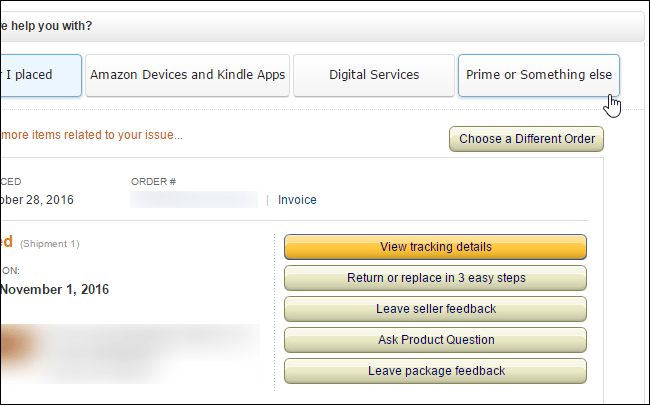
Task: Click 'more items related to your issue' link
Action: (x=92, y=134)
